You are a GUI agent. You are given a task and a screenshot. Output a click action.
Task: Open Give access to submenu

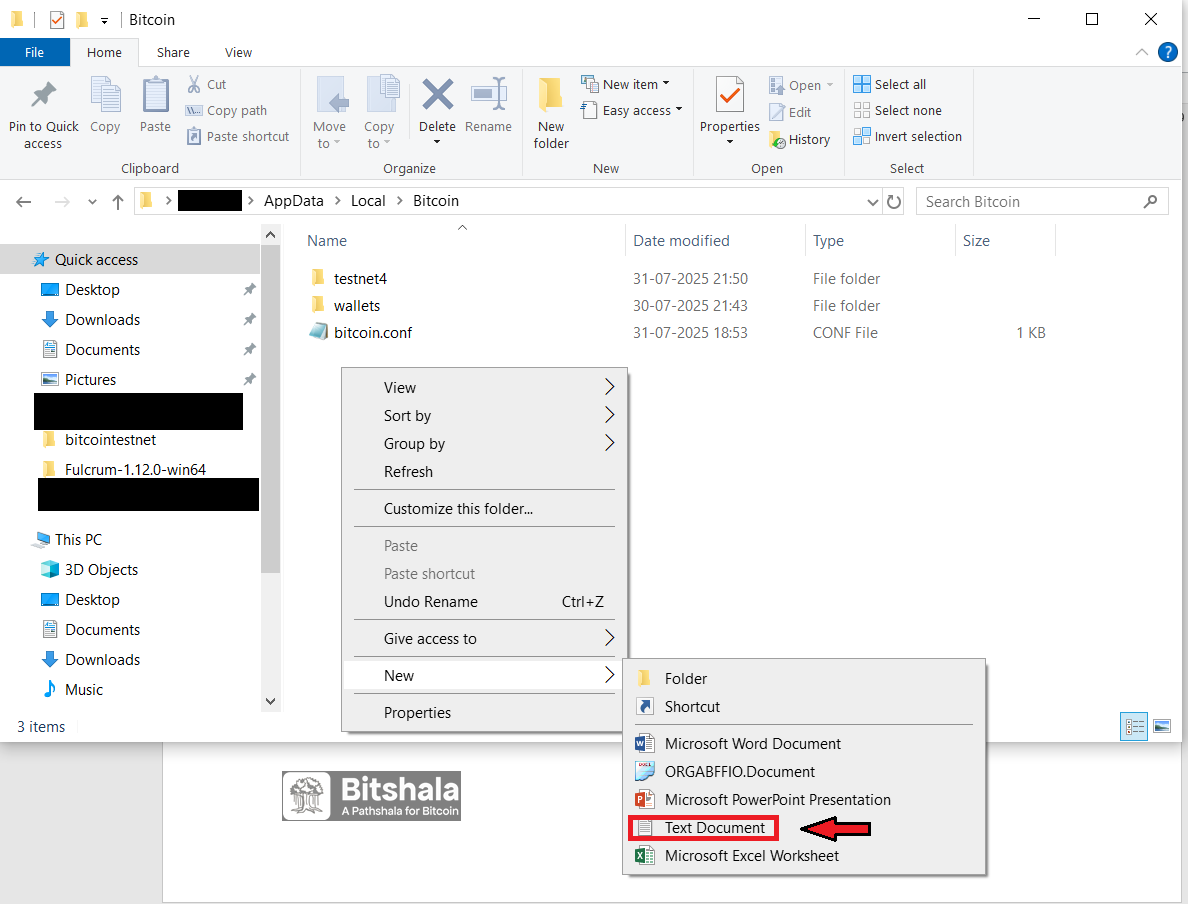(x=485, y=640)
